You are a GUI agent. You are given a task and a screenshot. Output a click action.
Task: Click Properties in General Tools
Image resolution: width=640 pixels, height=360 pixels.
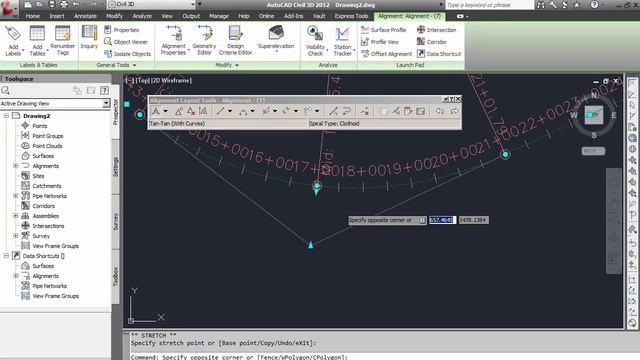click(122, 30)
